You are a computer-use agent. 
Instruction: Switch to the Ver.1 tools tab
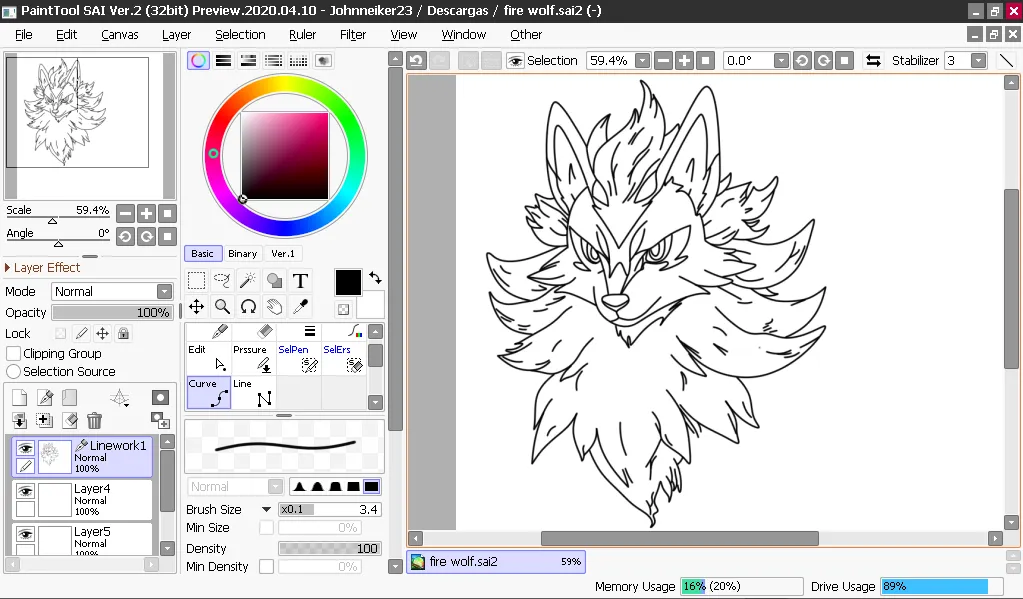point(282,253)
